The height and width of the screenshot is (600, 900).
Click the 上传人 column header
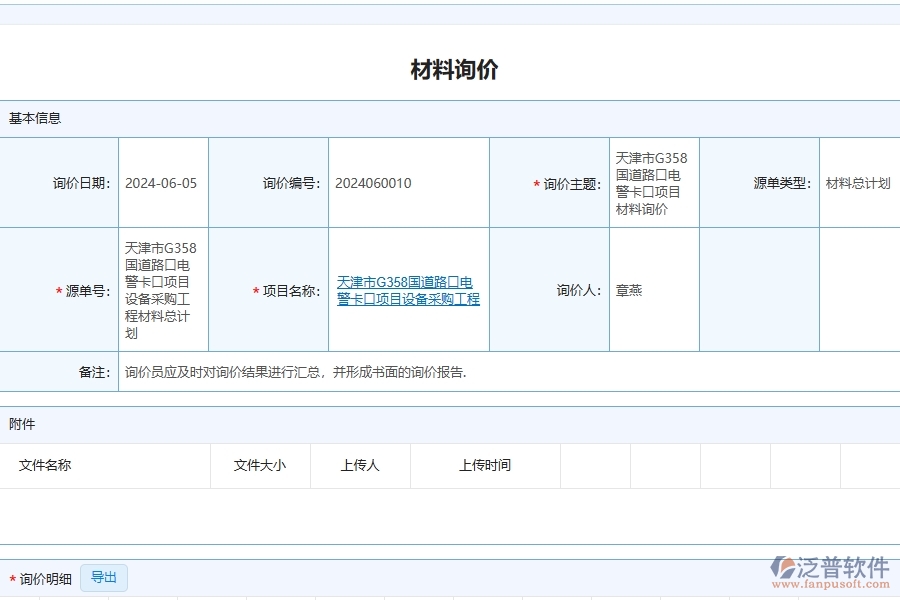tap(359, 465)
